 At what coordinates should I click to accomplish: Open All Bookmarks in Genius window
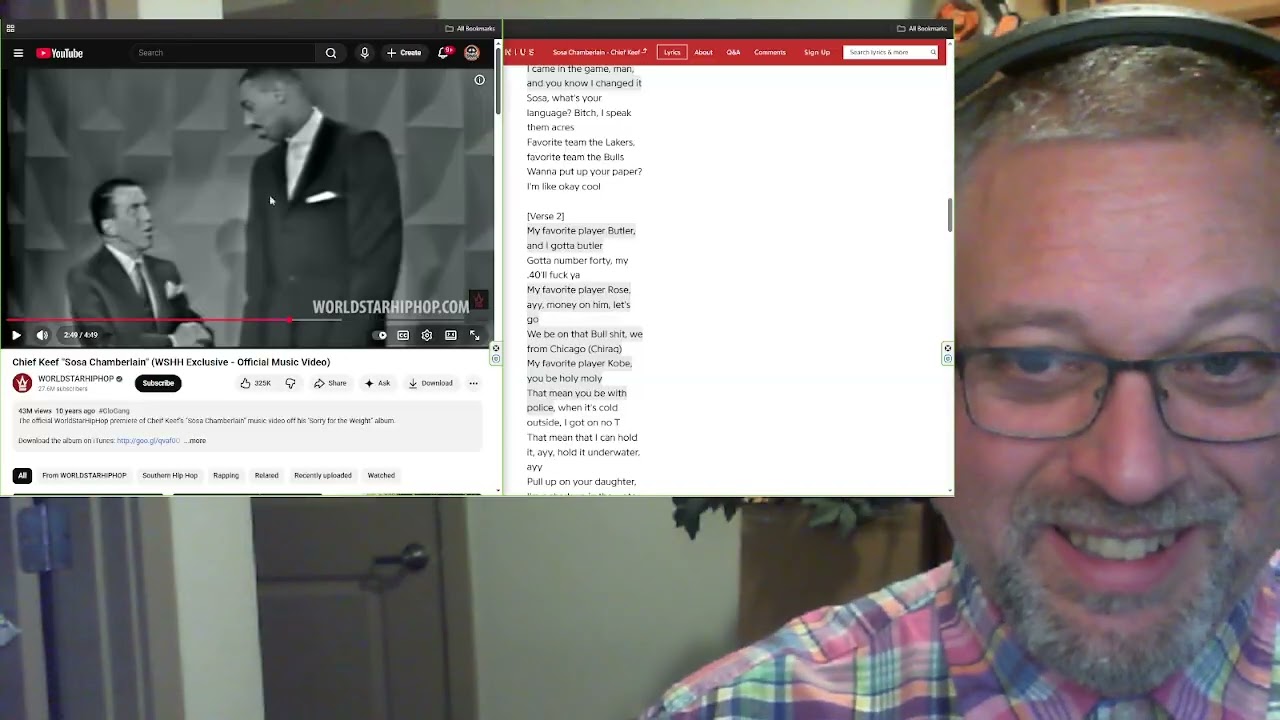(x=922, y=28)
